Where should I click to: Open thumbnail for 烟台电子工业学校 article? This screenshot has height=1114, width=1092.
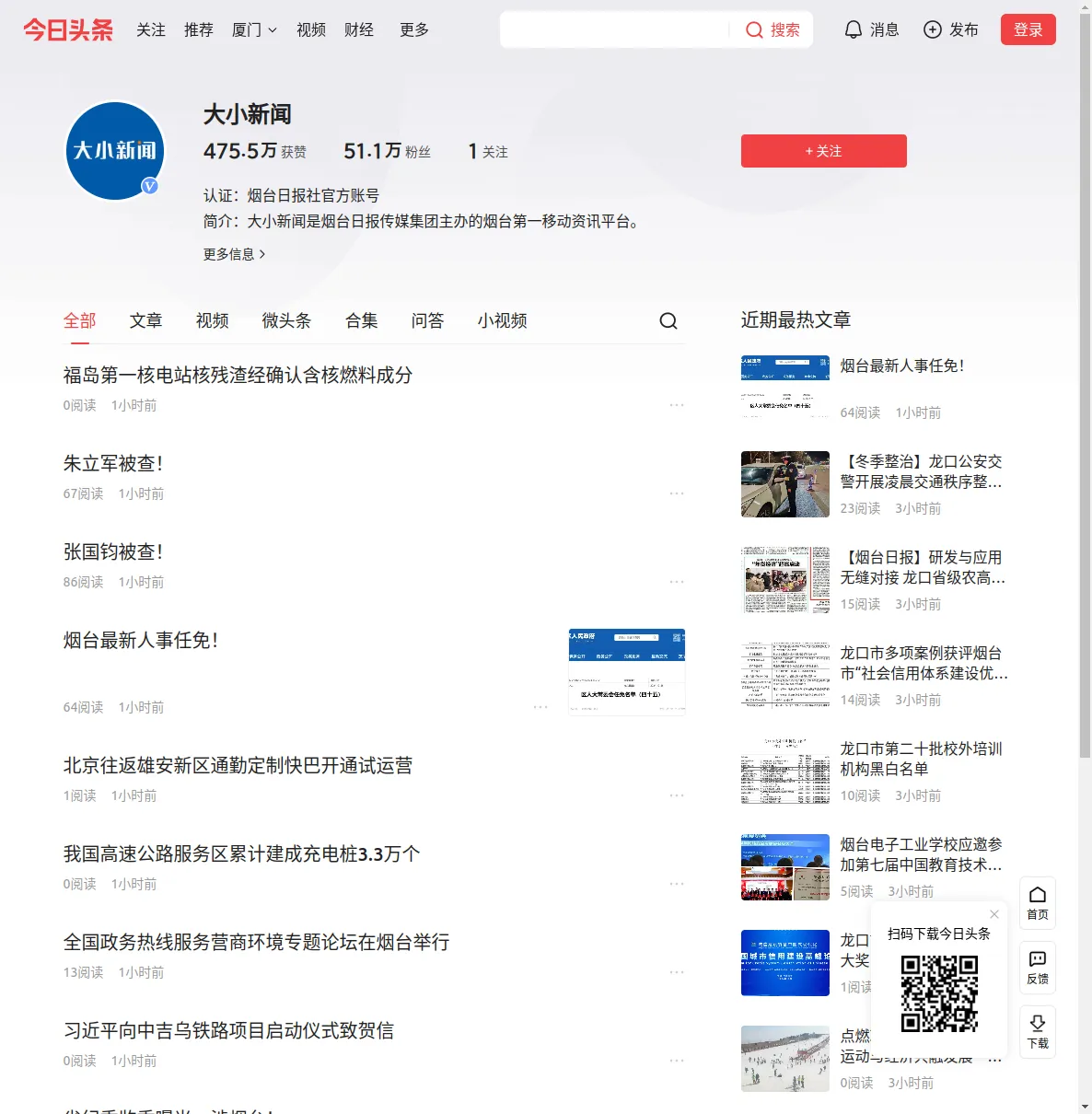click(785, 867)
